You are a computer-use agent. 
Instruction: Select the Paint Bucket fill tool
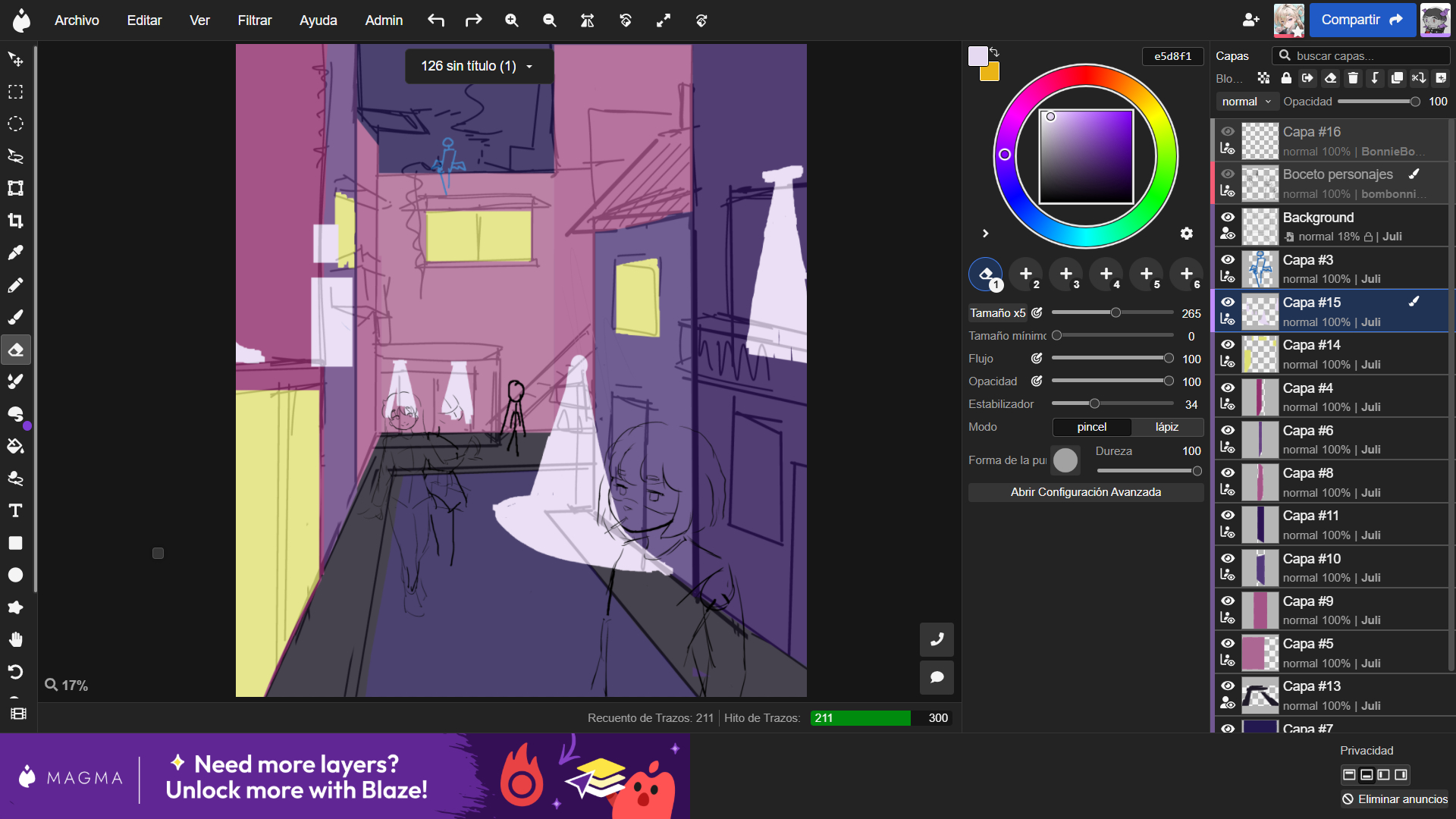pyautogui.click(x=15, y=446)
